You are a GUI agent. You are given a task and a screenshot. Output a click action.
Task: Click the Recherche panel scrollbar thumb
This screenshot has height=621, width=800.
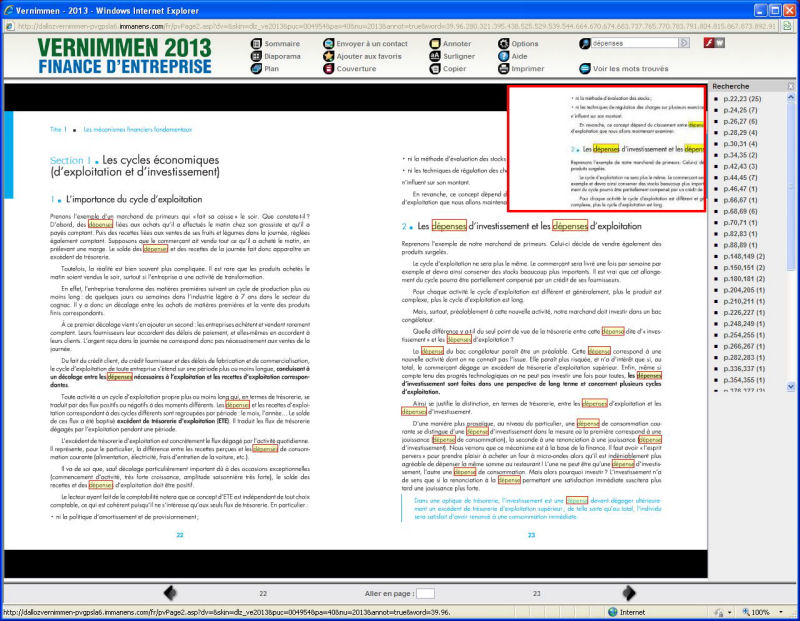point(791,186)
